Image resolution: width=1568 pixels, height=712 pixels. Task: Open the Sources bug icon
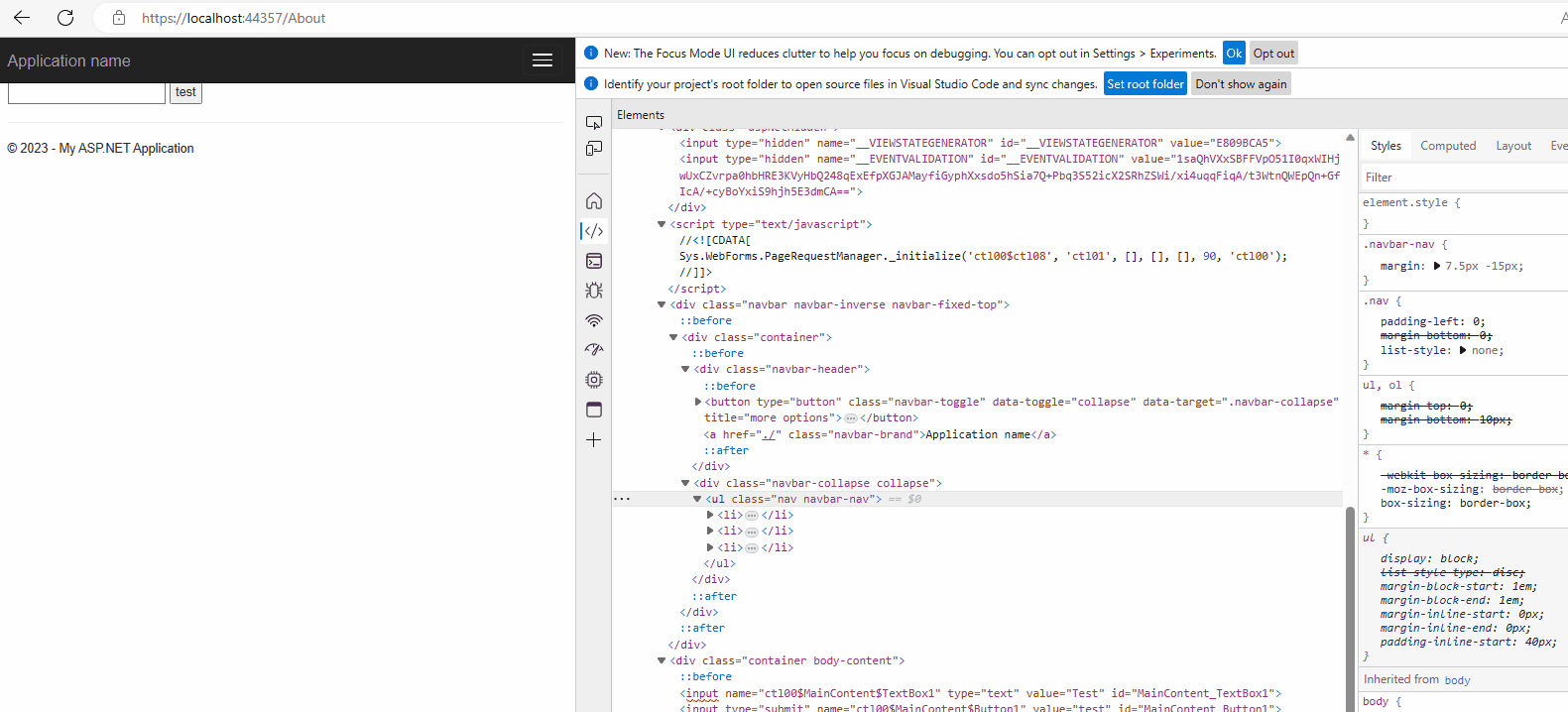coord(594,291)
